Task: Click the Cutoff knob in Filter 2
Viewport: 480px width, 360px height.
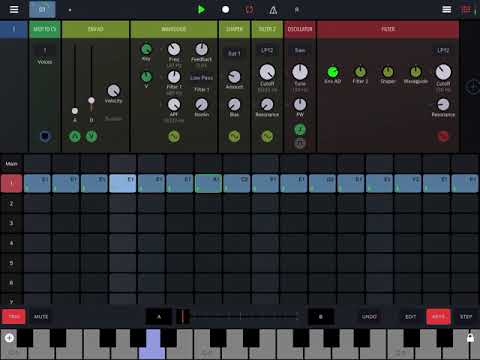Action: pyautogui.click(x=267, y=72)
